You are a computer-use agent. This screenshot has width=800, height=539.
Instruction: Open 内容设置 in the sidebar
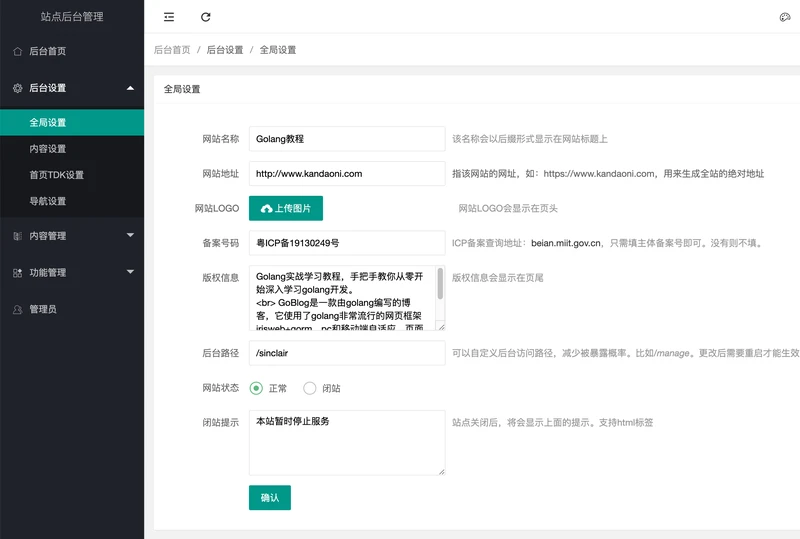click(48, 149)
